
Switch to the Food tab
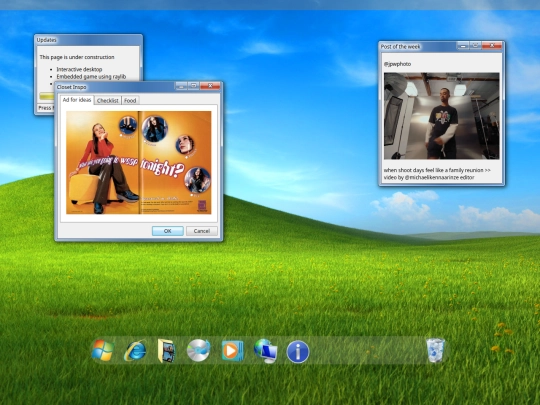130,101
